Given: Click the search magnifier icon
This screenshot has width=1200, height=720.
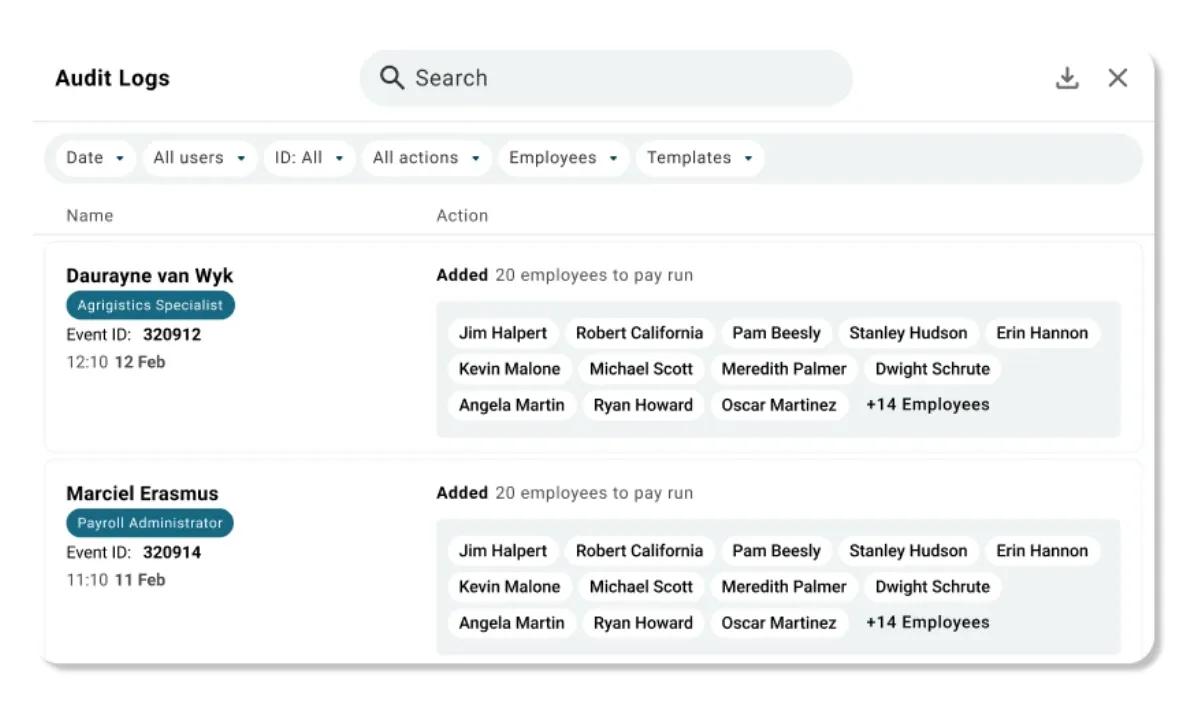Looking at the screenshot, I should point(391,77).
